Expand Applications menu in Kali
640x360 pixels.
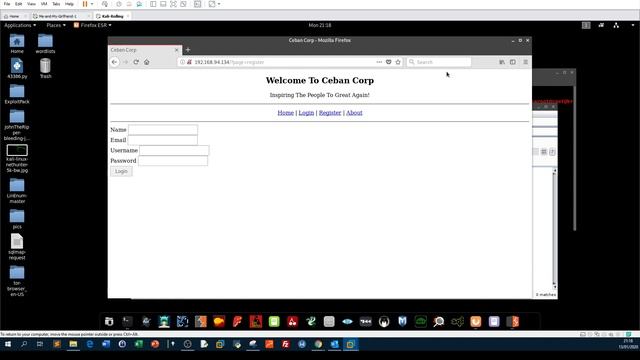[20, 25]
